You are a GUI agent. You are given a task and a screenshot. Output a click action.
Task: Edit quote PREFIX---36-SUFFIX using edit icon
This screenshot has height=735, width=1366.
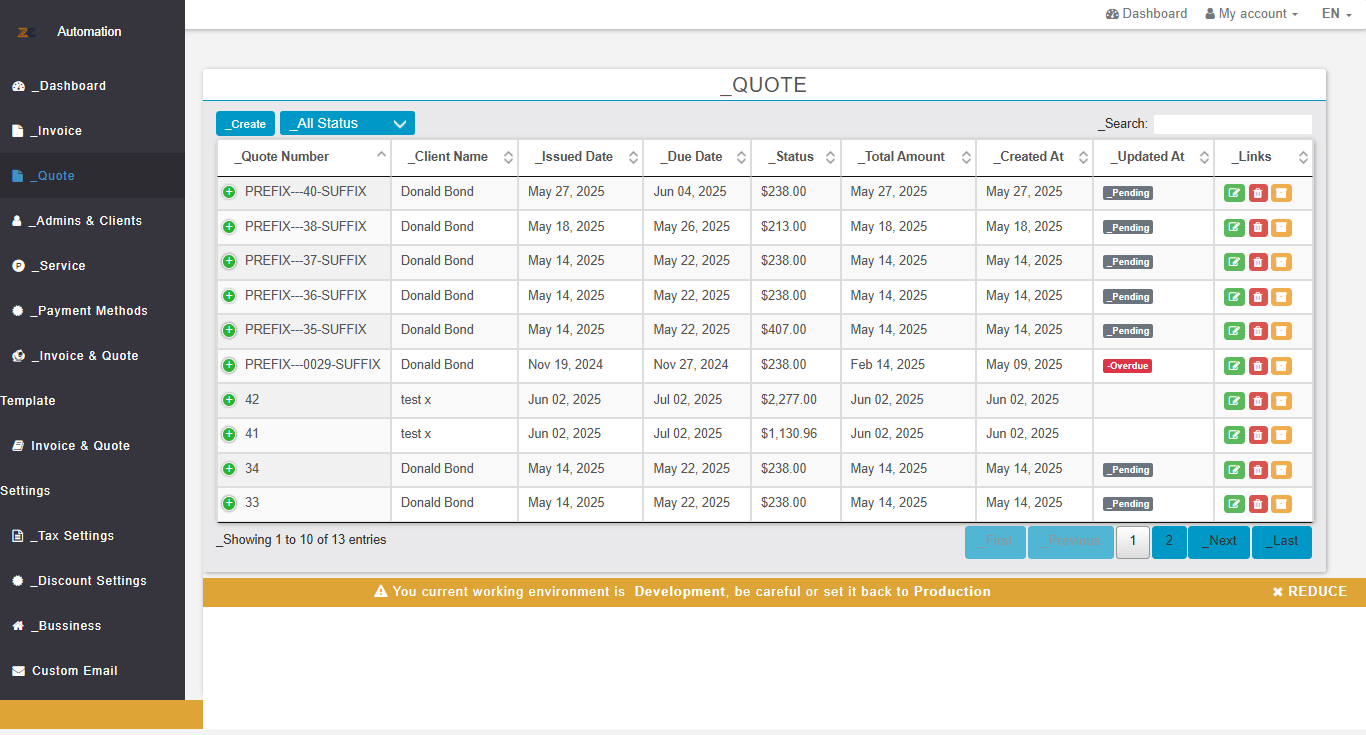1234,297
